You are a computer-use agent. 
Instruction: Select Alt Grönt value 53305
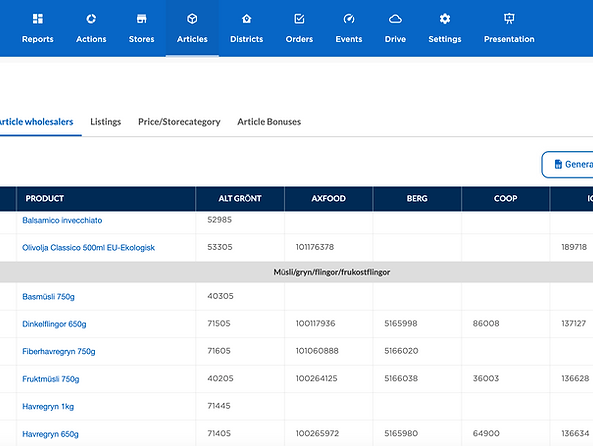[x=220, y=247]
